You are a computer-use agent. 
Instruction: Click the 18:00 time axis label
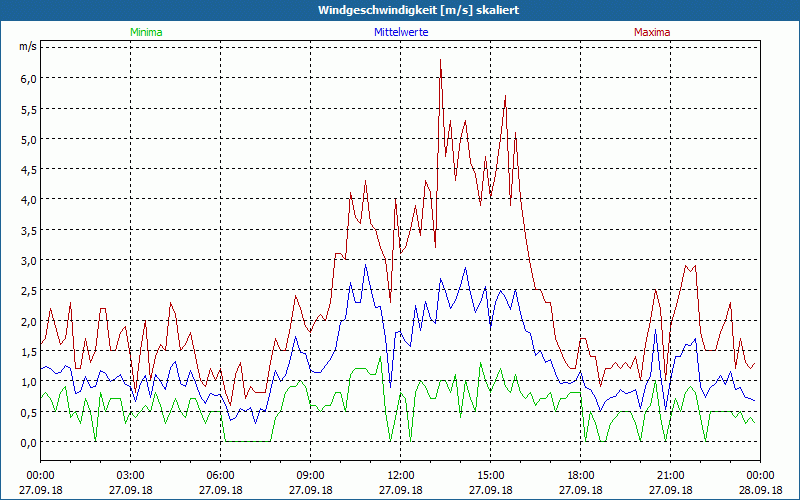[x=581, y=476]
